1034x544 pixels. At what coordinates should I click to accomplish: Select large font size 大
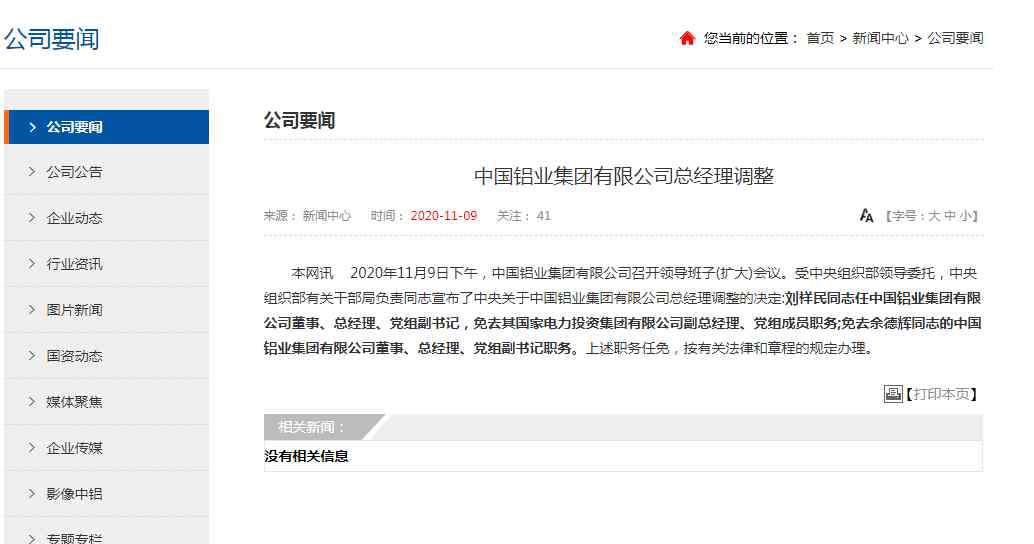pyautogui.click(x=934, y=216)
